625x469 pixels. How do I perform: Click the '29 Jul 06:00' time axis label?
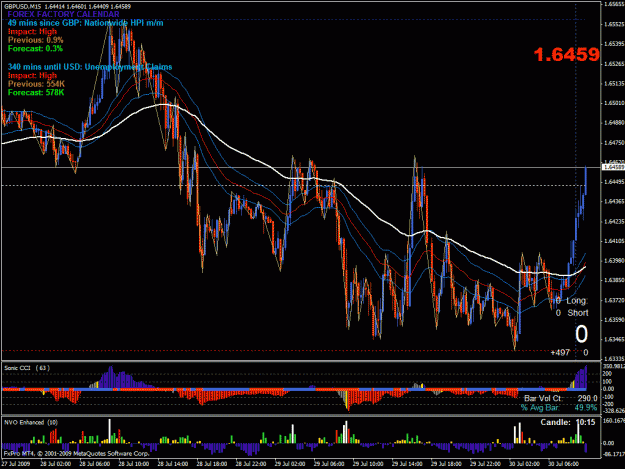point(329,464)
